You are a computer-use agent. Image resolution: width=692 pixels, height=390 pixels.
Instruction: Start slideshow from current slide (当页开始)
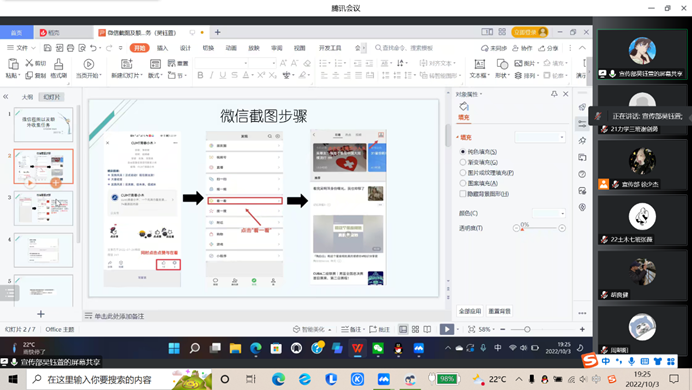89,64
